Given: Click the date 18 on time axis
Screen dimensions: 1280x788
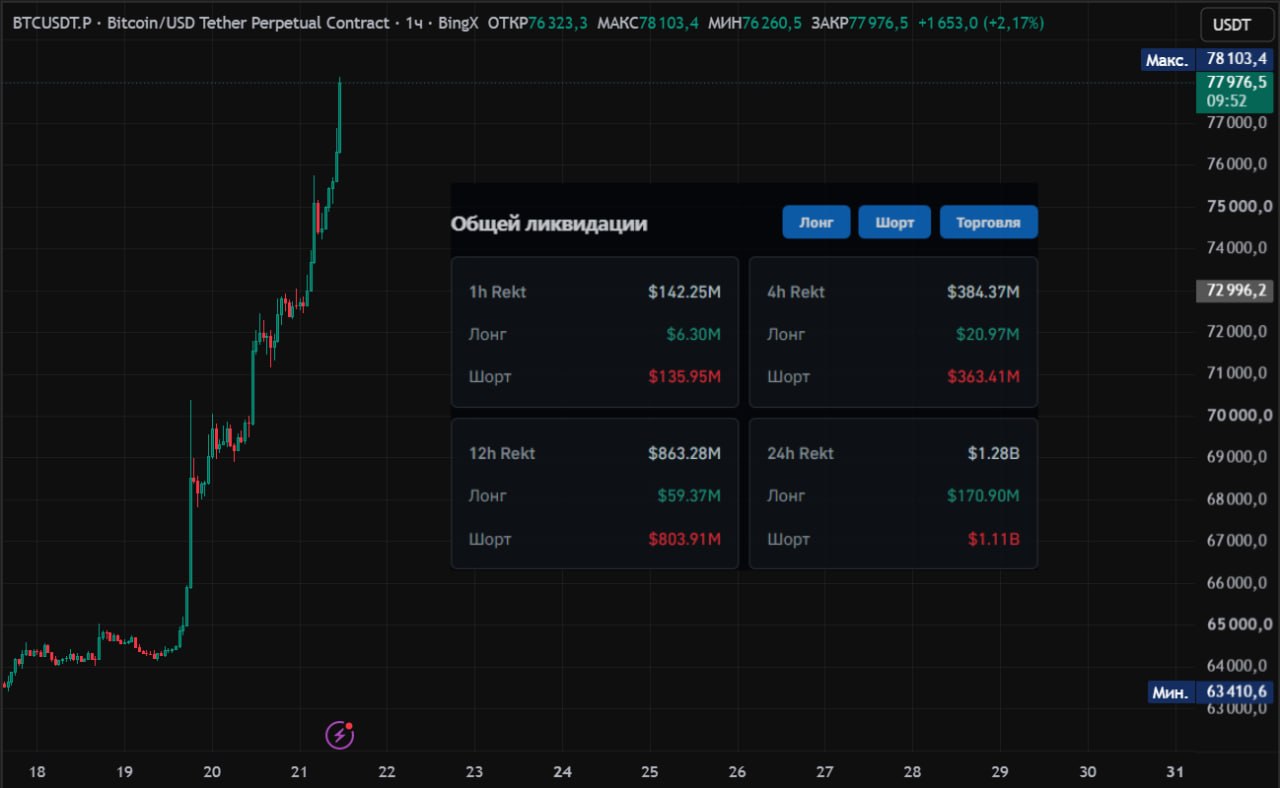Looking at the screenshot, I should click(x=36, y=771).
